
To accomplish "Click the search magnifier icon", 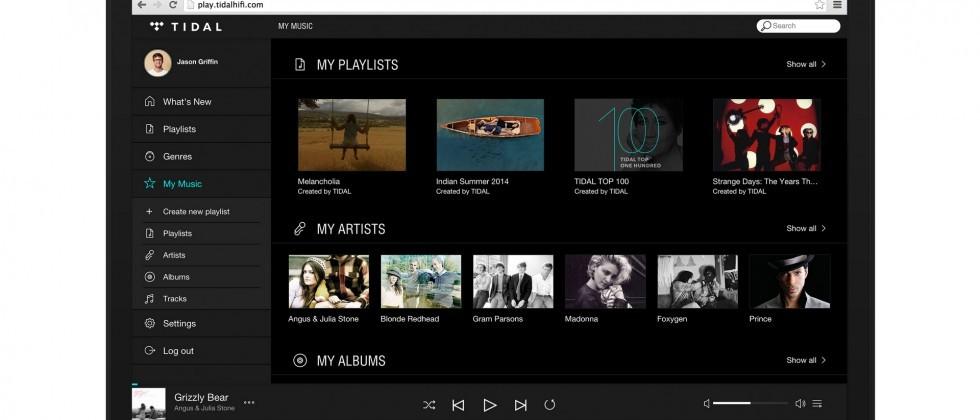I will pos(766,26).
